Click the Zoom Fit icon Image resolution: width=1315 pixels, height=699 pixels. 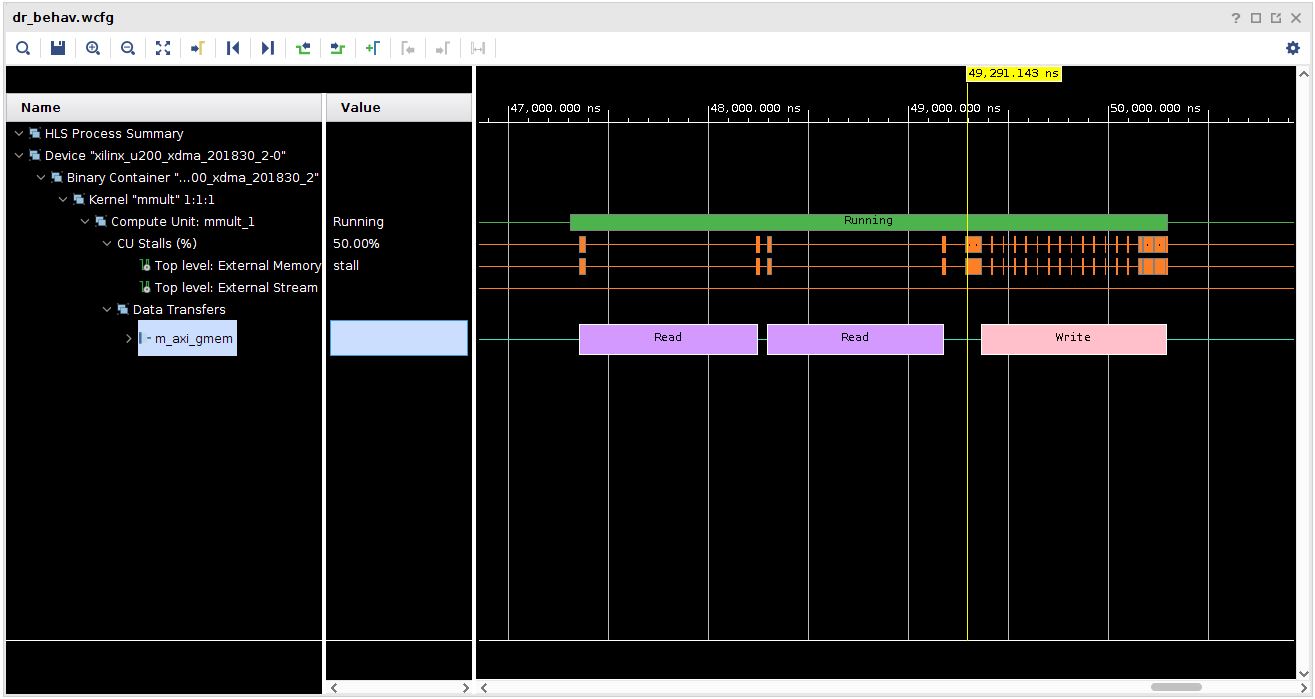click(x=163, y=48)
